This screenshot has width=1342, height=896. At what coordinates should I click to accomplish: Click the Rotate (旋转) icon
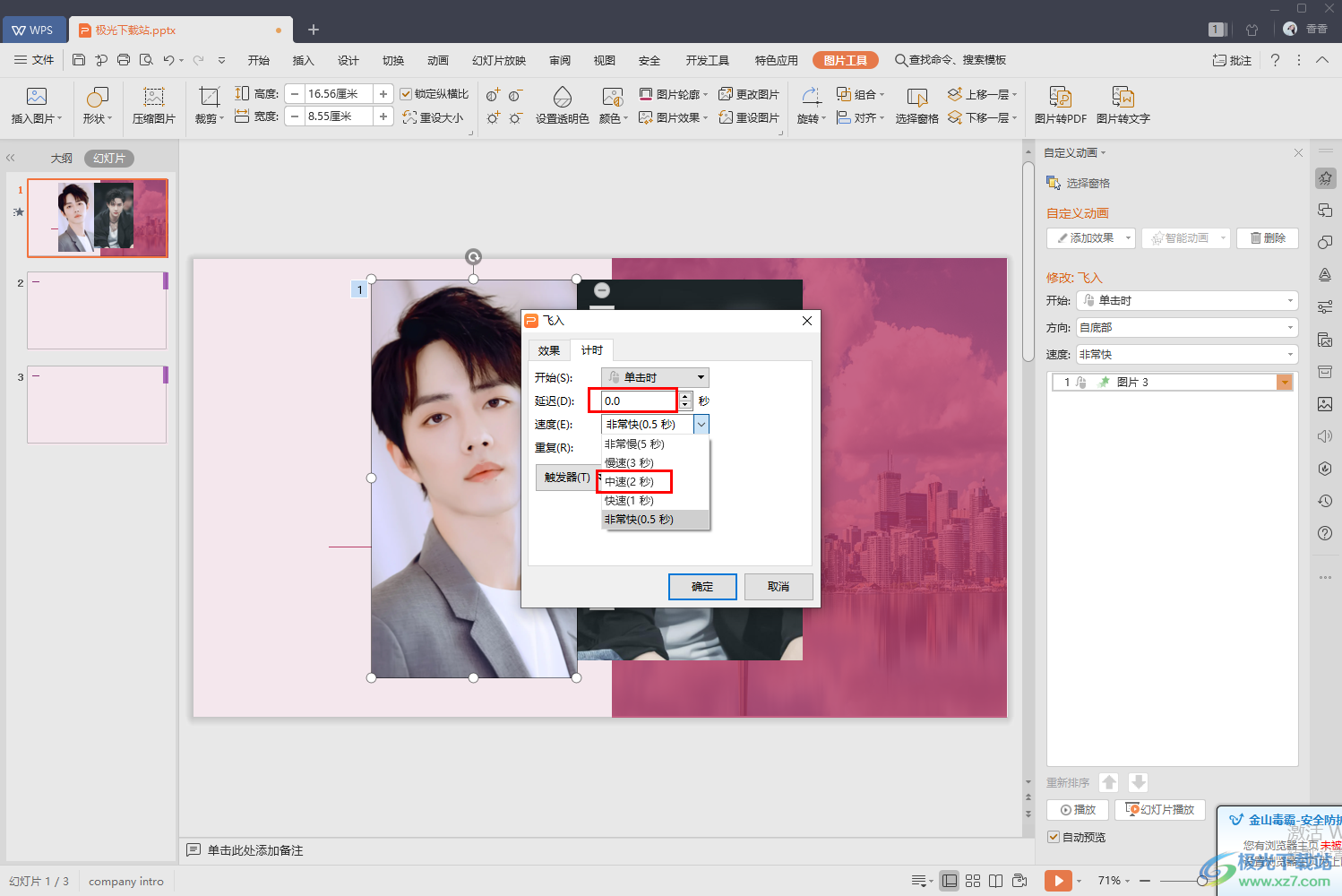(x=811, y=97)
